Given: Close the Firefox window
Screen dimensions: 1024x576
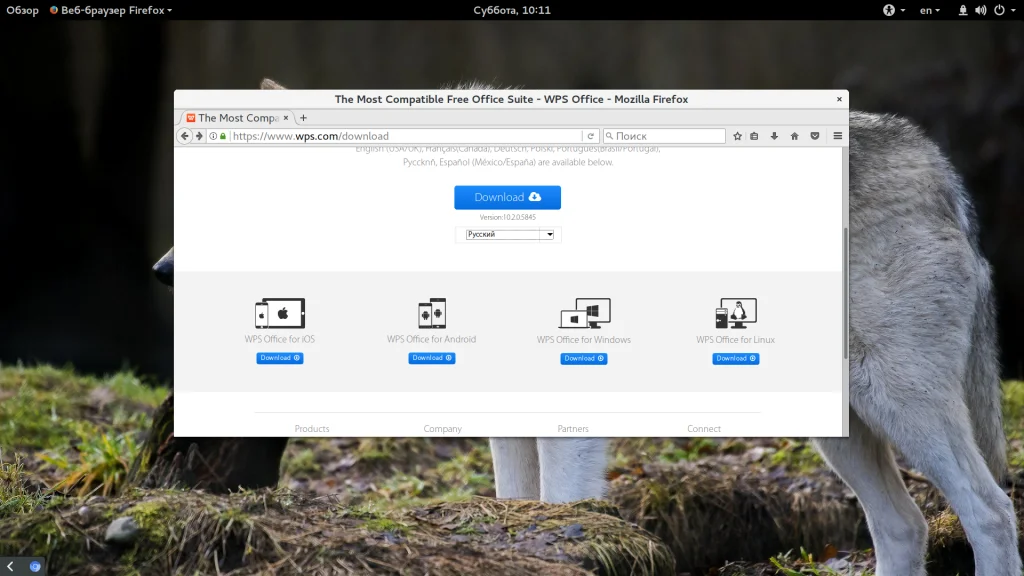Looking at the screenshot, I should [x=839, y=99].
